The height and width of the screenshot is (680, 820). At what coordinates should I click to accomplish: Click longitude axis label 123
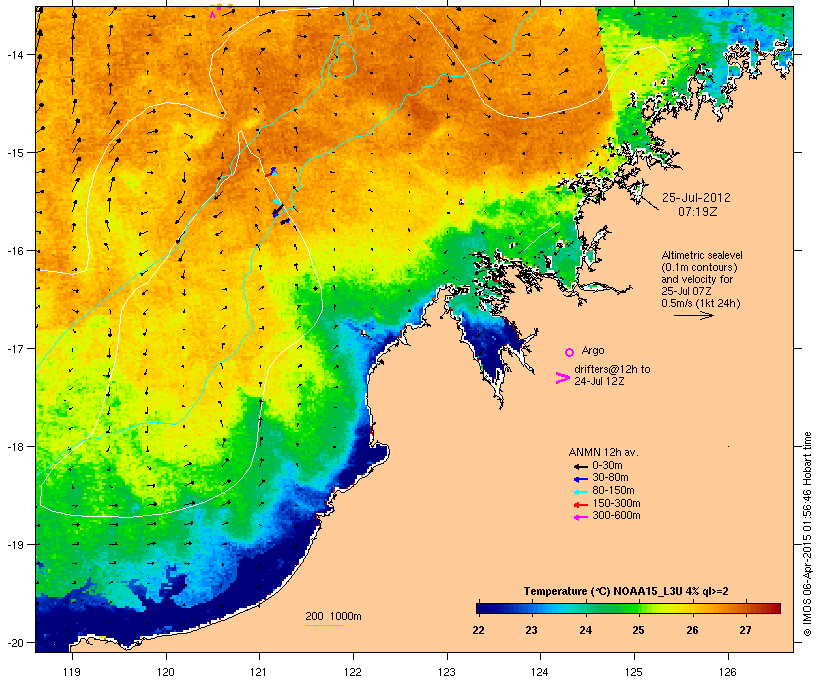click(447, 672)
